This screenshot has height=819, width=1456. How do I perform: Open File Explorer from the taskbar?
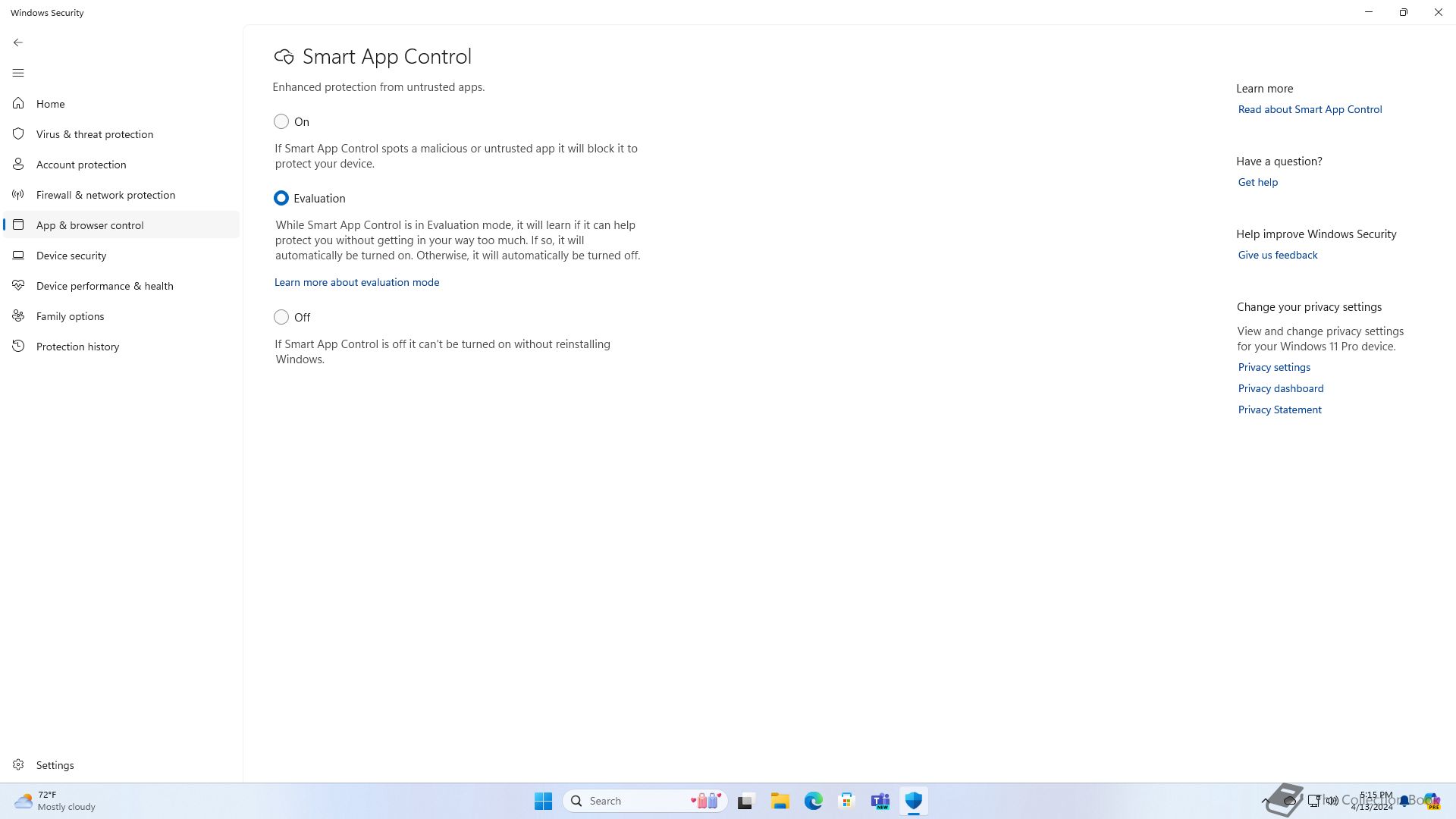tap(780, 801)
